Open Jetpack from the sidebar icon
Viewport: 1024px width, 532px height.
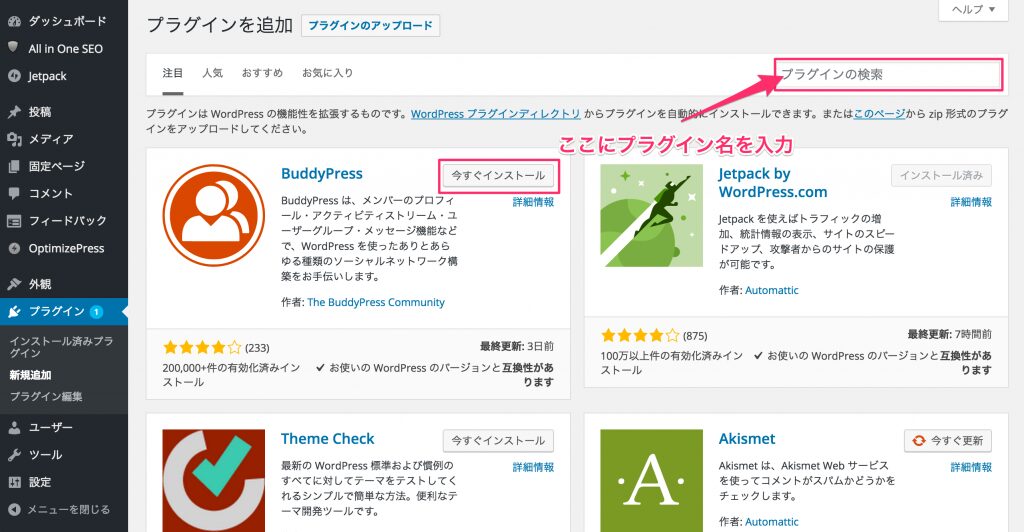coord(14,75)
